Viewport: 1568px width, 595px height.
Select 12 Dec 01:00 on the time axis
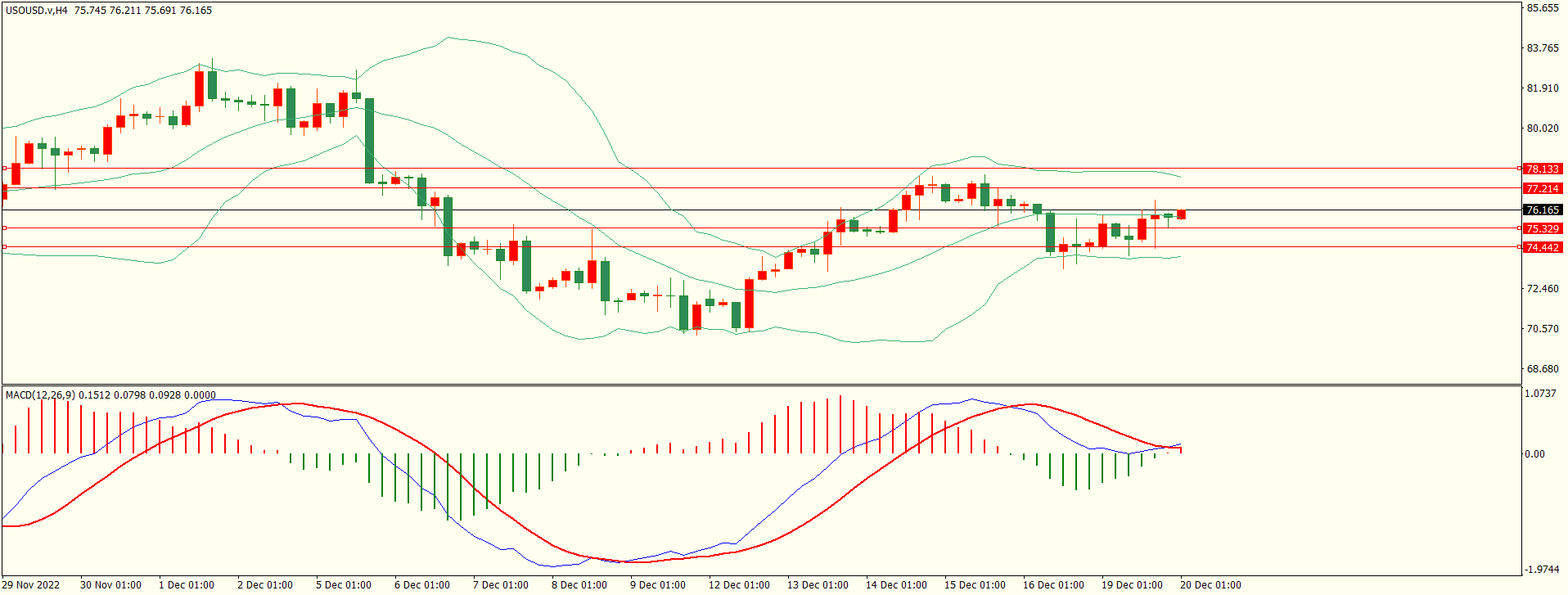[x=738, y=584]
